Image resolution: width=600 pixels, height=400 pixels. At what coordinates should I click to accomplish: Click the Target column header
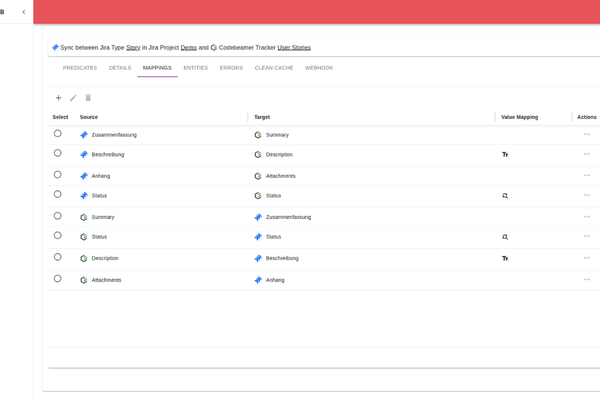(262, 117)
